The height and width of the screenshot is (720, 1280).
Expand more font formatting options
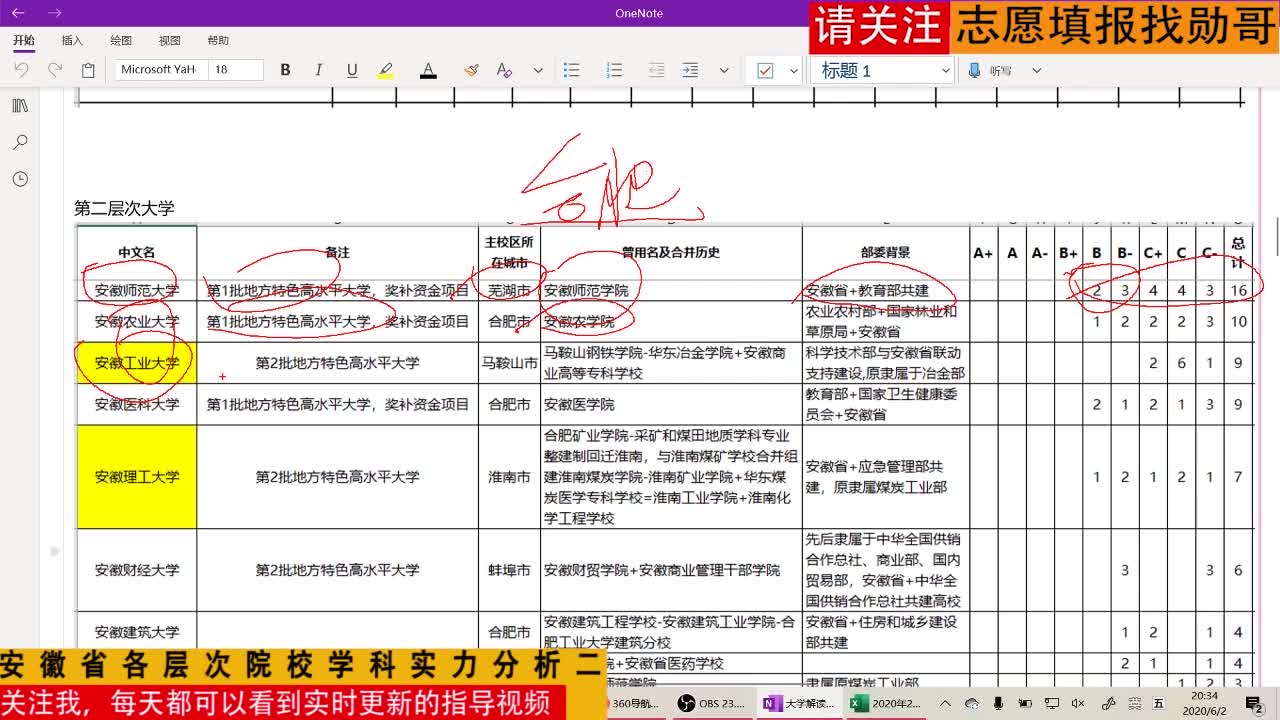(x=538, y=70)
